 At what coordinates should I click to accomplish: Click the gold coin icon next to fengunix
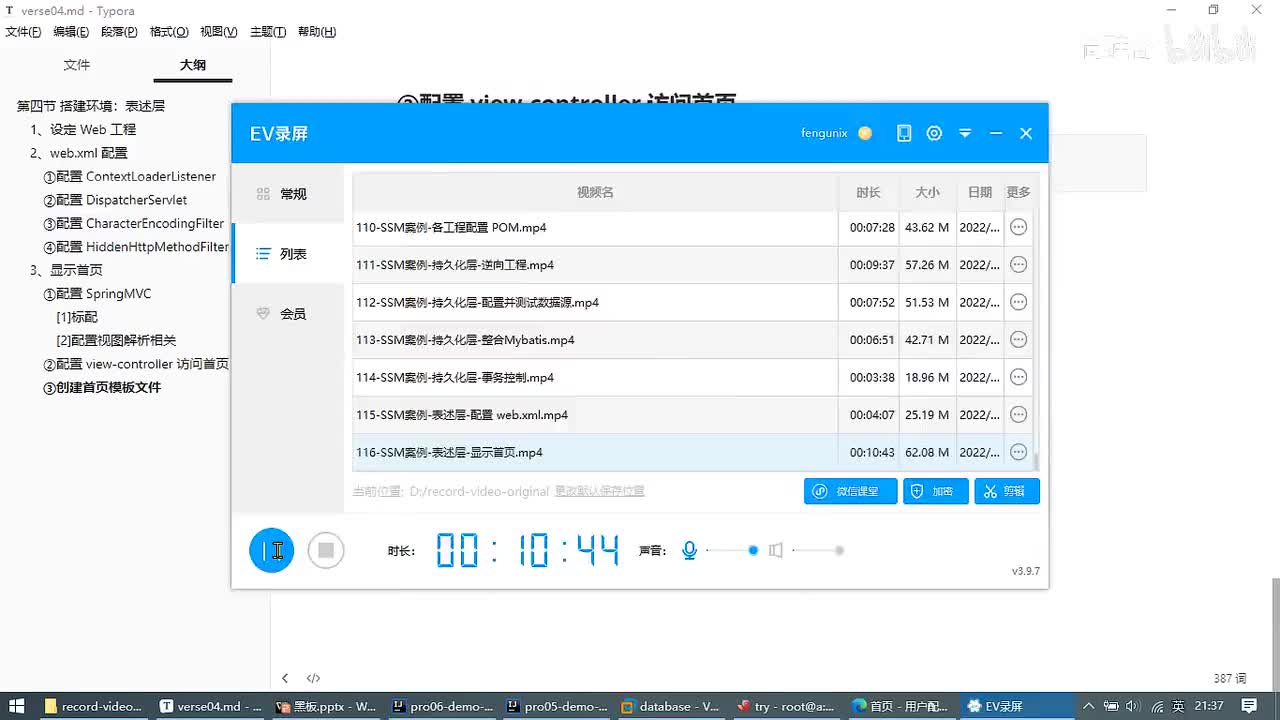tap(865, 133)
